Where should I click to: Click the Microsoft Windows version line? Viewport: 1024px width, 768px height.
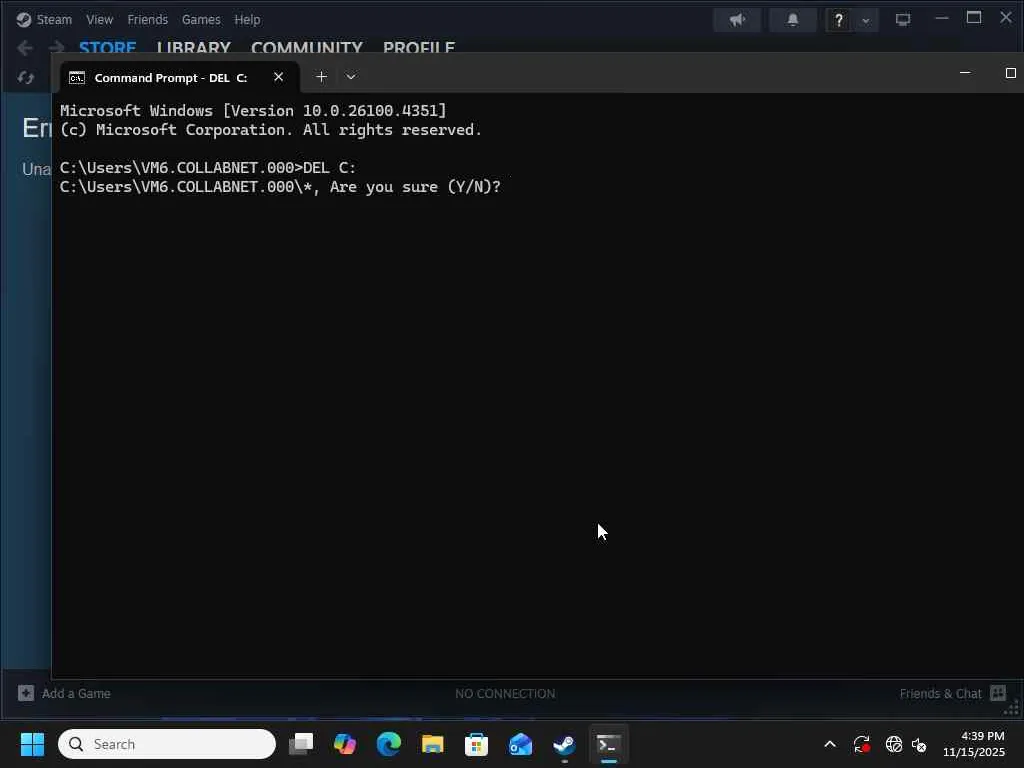253,110
